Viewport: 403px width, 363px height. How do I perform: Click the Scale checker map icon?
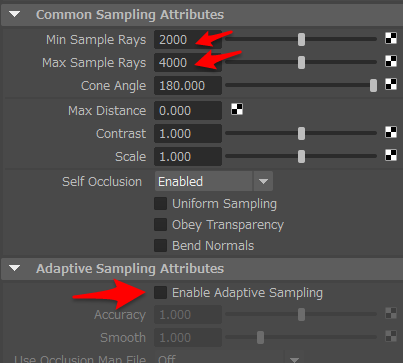(391, 156)
